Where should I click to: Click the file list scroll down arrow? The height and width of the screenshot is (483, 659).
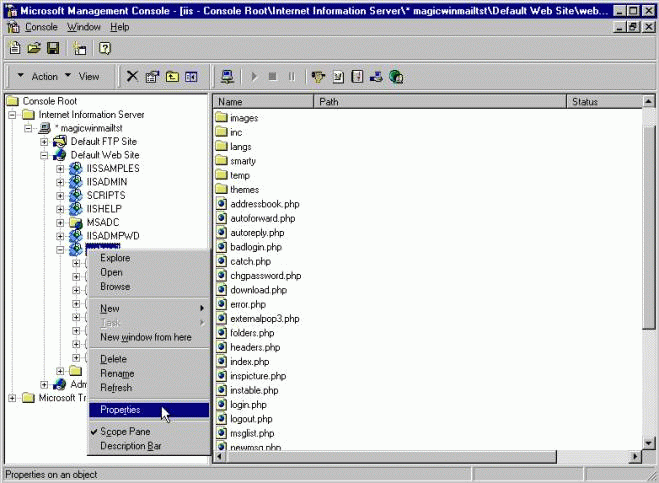coord(648,443)
